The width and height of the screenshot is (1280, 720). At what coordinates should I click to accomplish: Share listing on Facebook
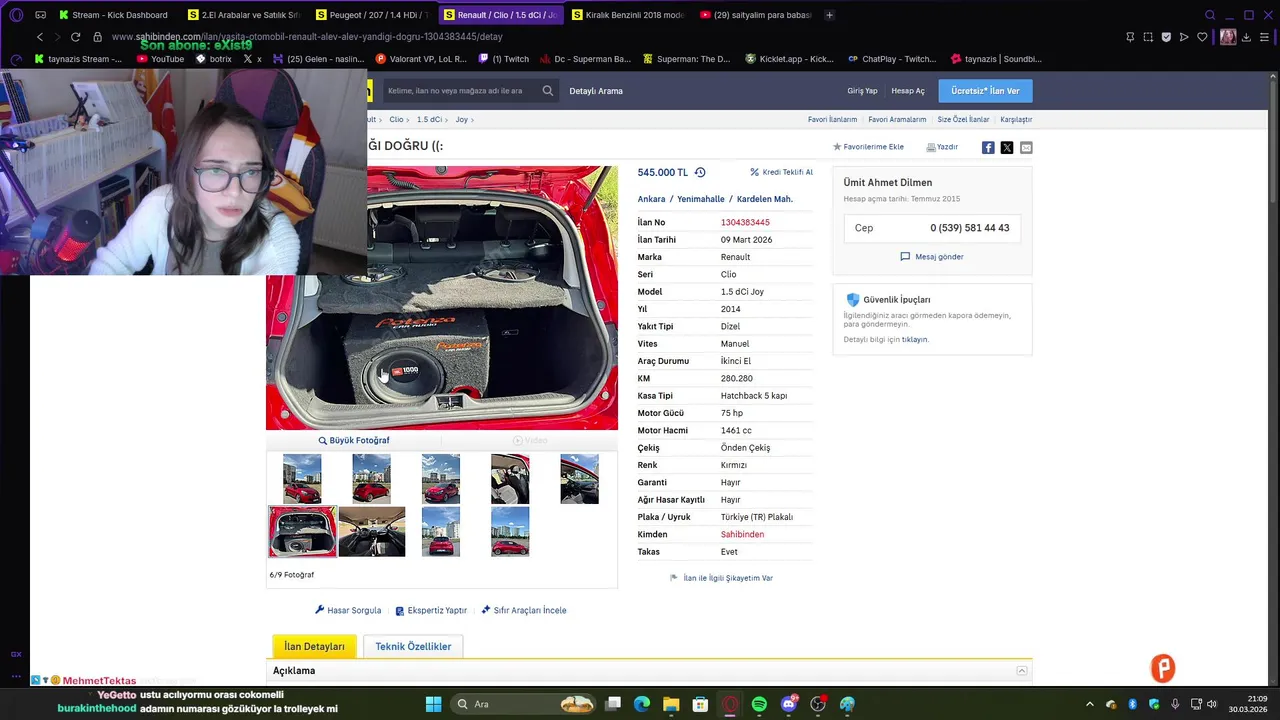tap(988, 147)
